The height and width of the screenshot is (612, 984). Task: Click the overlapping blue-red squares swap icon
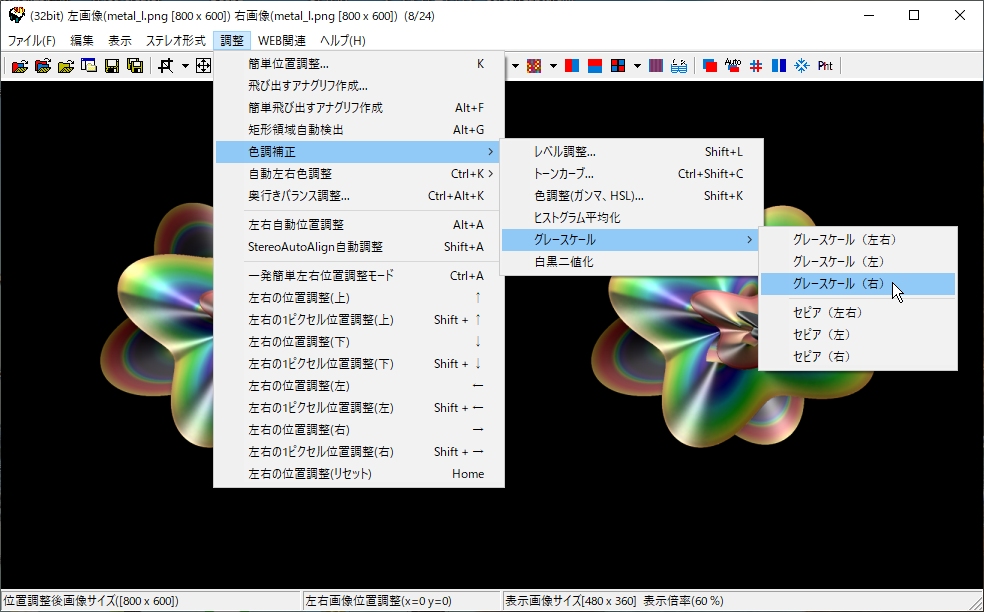(710, 66)
